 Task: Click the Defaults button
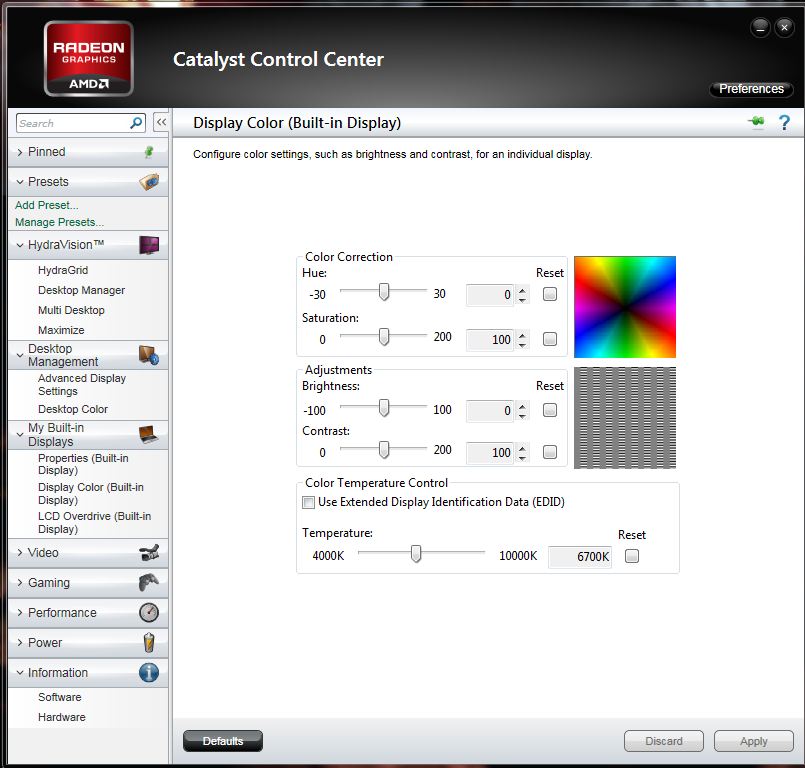coord(223,741)
